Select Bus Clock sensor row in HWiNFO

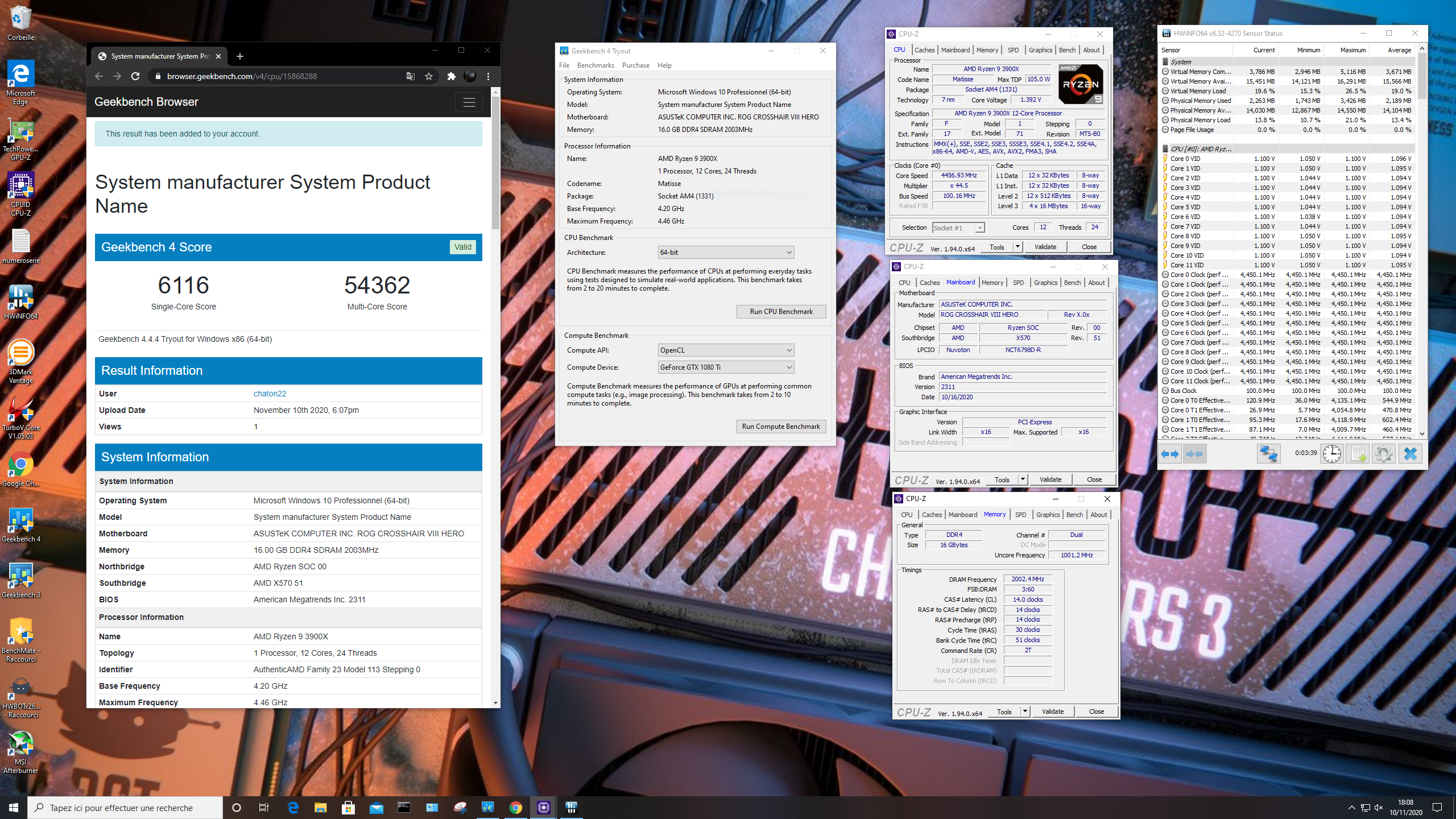point(1288,391)
